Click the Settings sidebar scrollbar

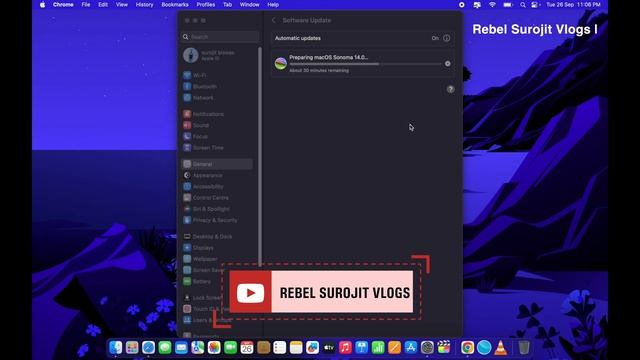point(260,157)
